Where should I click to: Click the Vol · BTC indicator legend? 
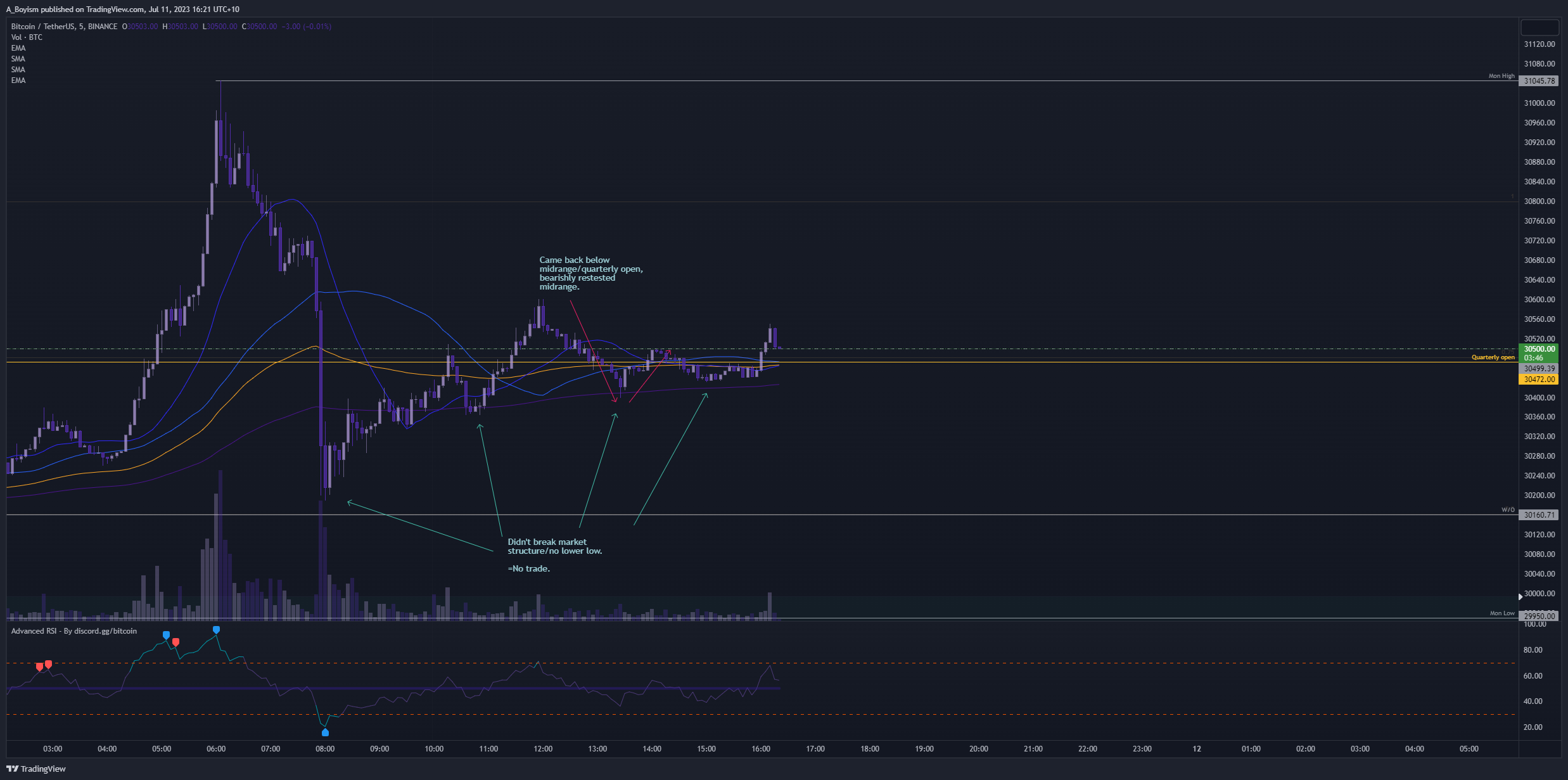(27, 37)
